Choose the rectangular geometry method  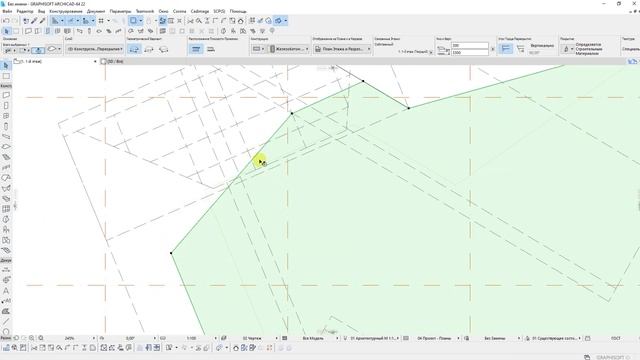pos(149,49)
